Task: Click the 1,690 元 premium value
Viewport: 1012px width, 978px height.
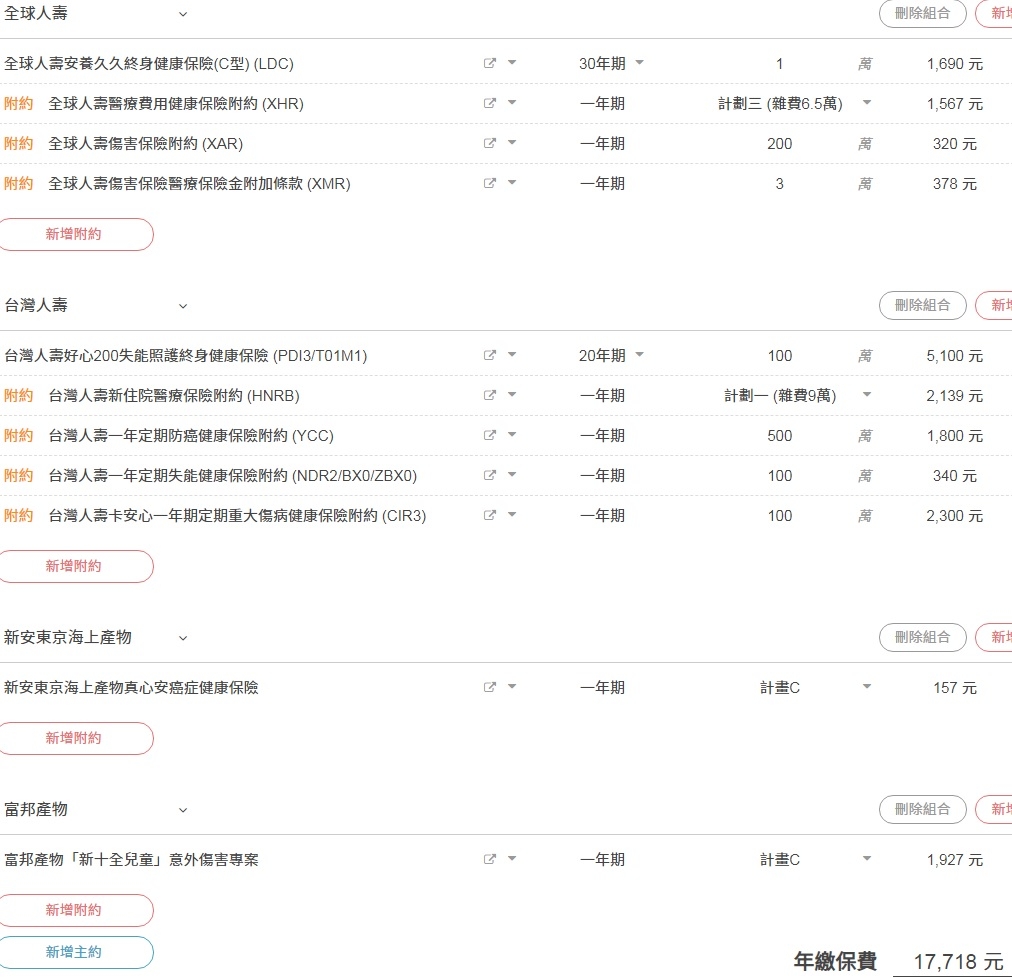Action: pos(955,64)
